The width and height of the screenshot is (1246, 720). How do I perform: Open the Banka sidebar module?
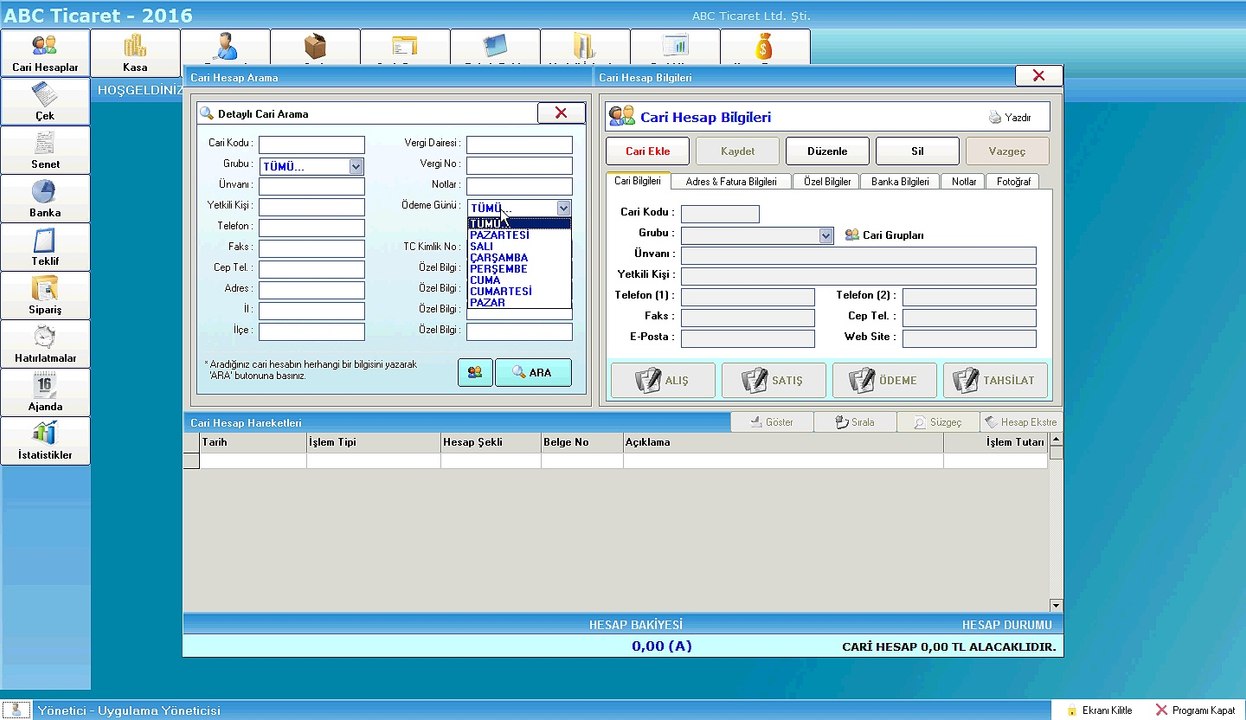tap(45, 198)
